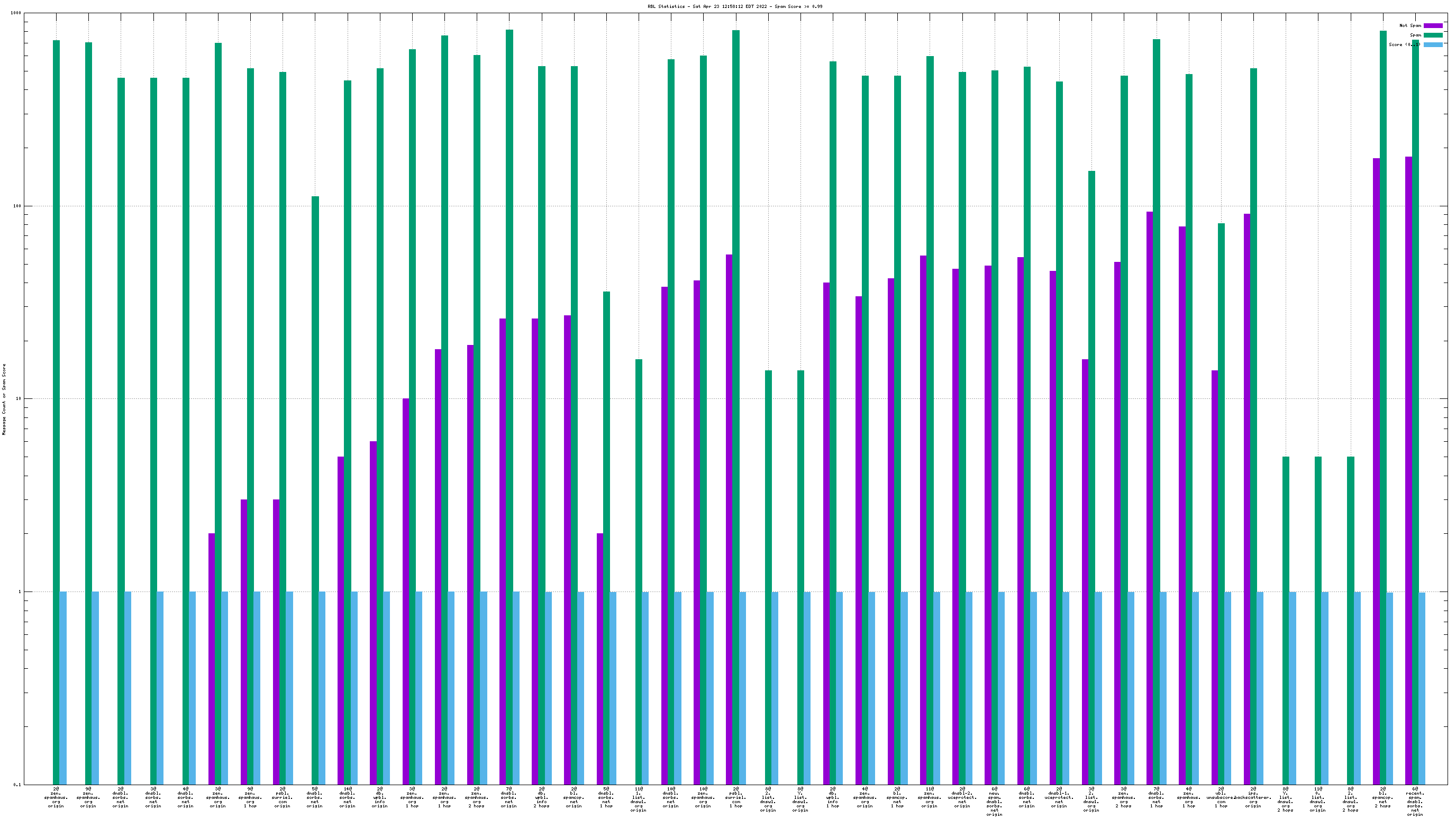The height and width of the screenshot is (819, 1456).
Task: Click the blue Score legend swatch
Action: click(x=1433, y=44)
